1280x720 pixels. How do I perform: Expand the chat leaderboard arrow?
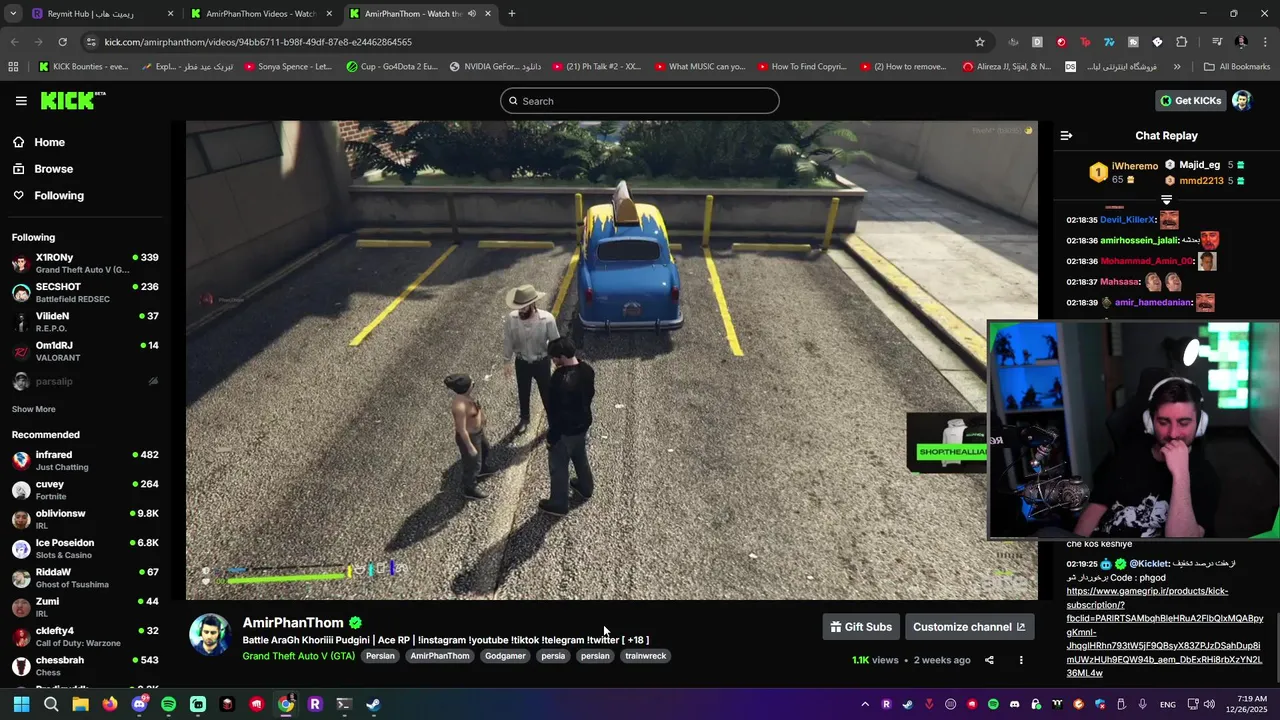click(1166, 200)
